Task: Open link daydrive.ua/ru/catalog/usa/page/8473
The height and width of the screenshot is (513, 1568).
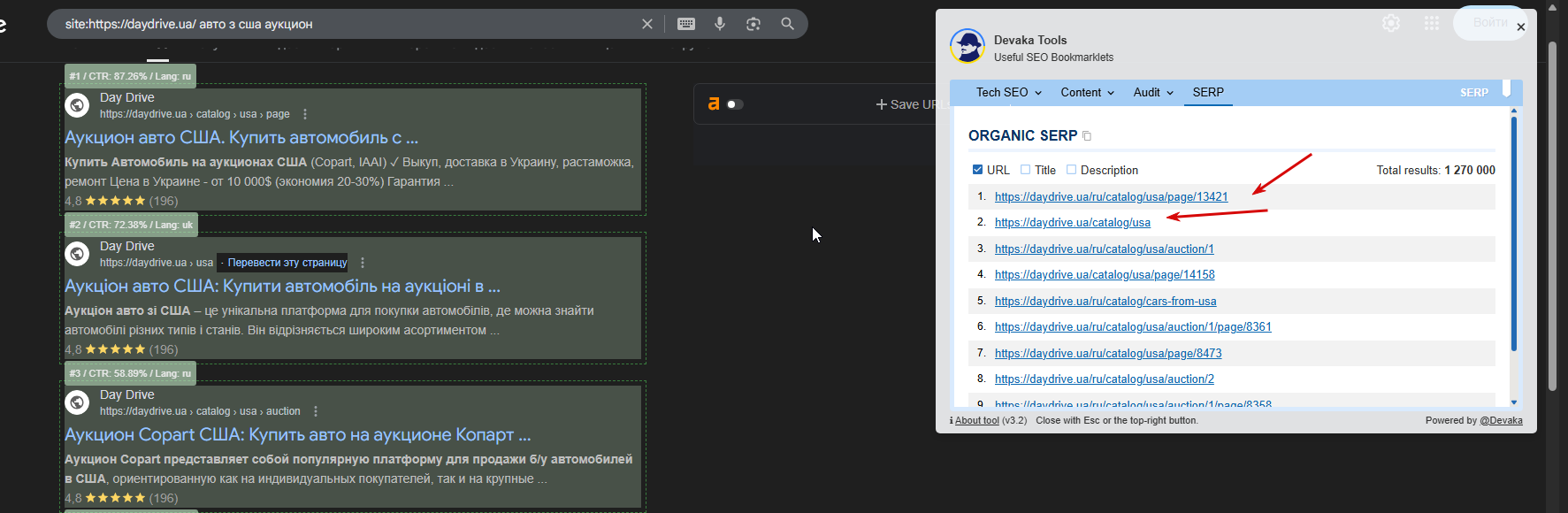Action: pos(1108,354)
